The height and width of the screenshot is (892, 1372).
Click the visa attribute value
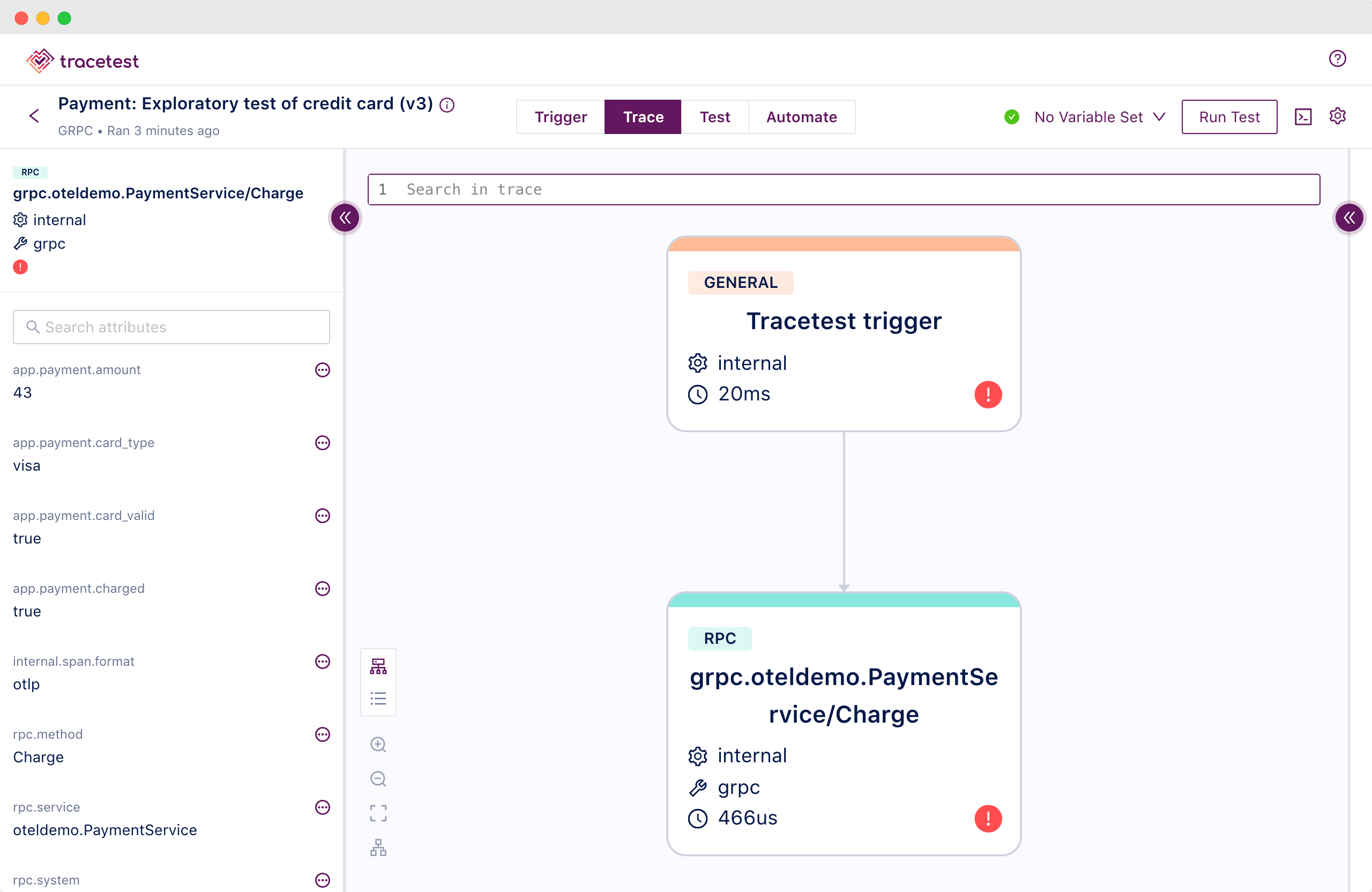(26, 465)
